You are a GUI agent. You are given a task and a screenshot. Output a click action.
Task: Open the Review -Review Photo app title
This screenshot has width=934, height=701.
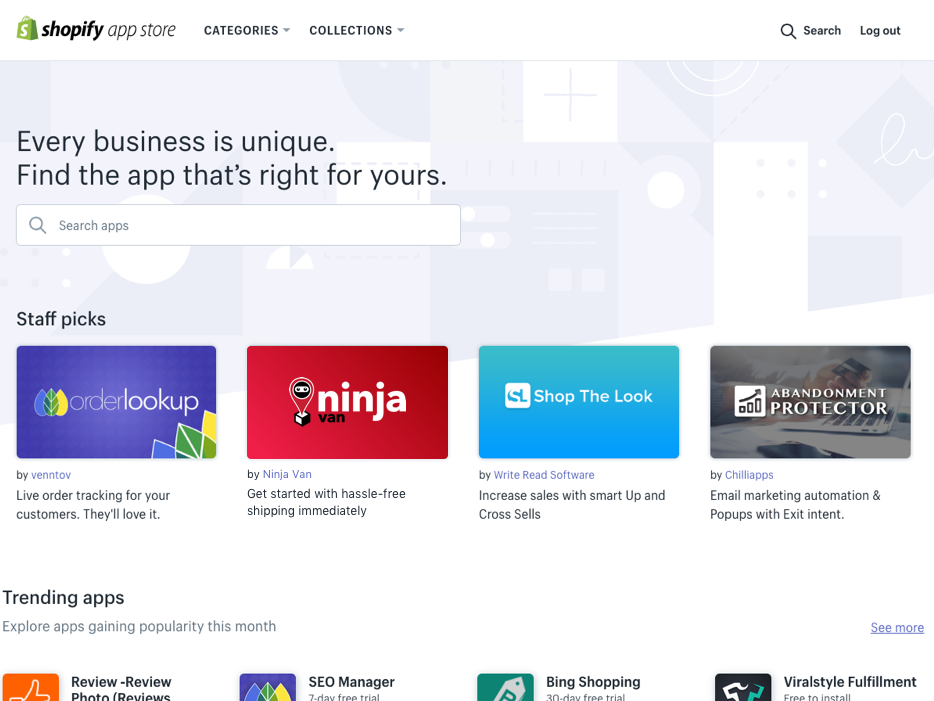click(121, 688)
